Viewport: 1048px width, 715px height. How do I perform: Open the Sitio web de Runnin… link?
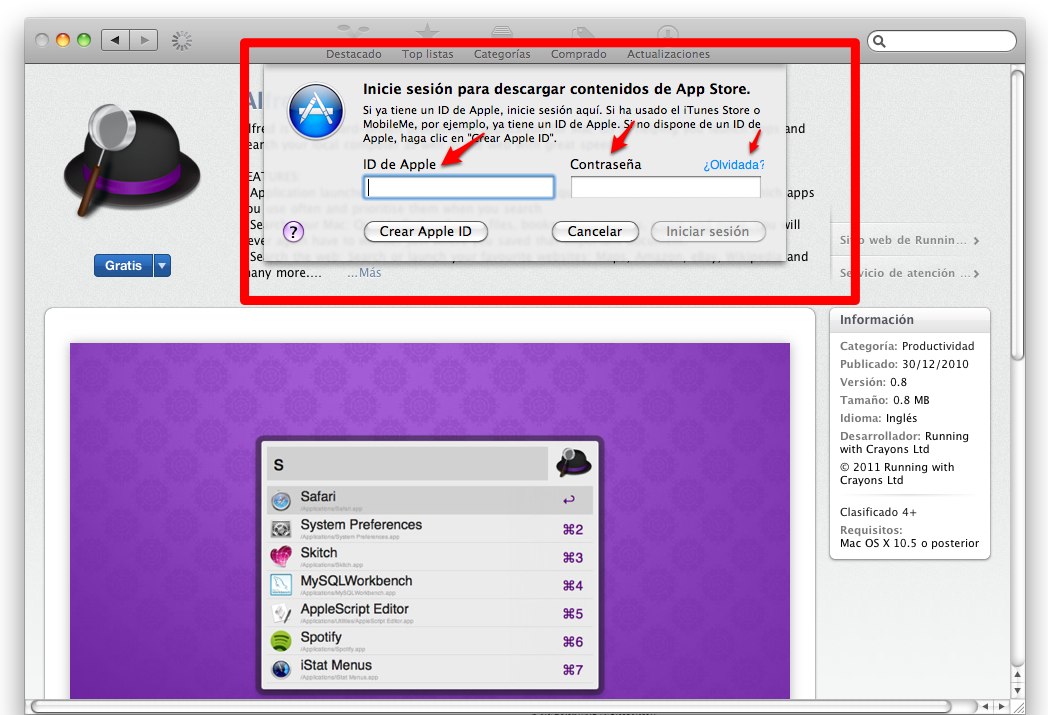pos(910,241)
